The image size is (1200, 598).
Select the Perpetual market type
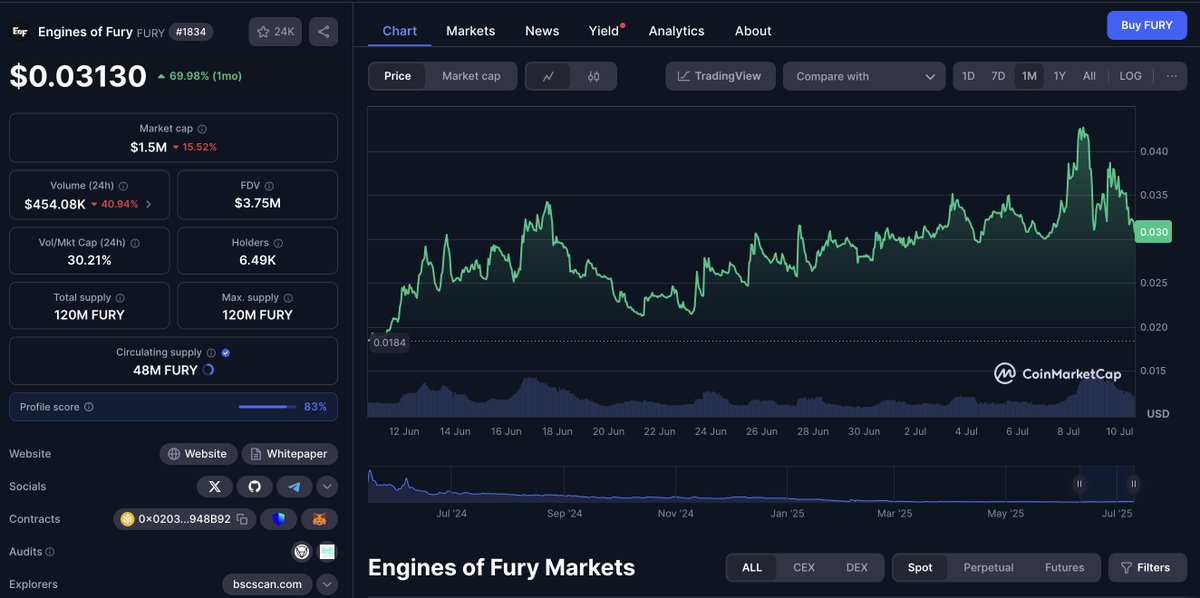pos(989,568)
